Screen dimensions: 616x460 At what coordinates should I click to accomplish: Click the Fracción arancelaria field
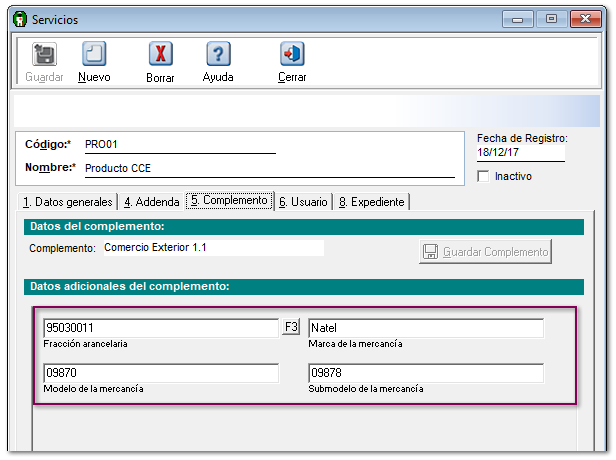[160, 328]
